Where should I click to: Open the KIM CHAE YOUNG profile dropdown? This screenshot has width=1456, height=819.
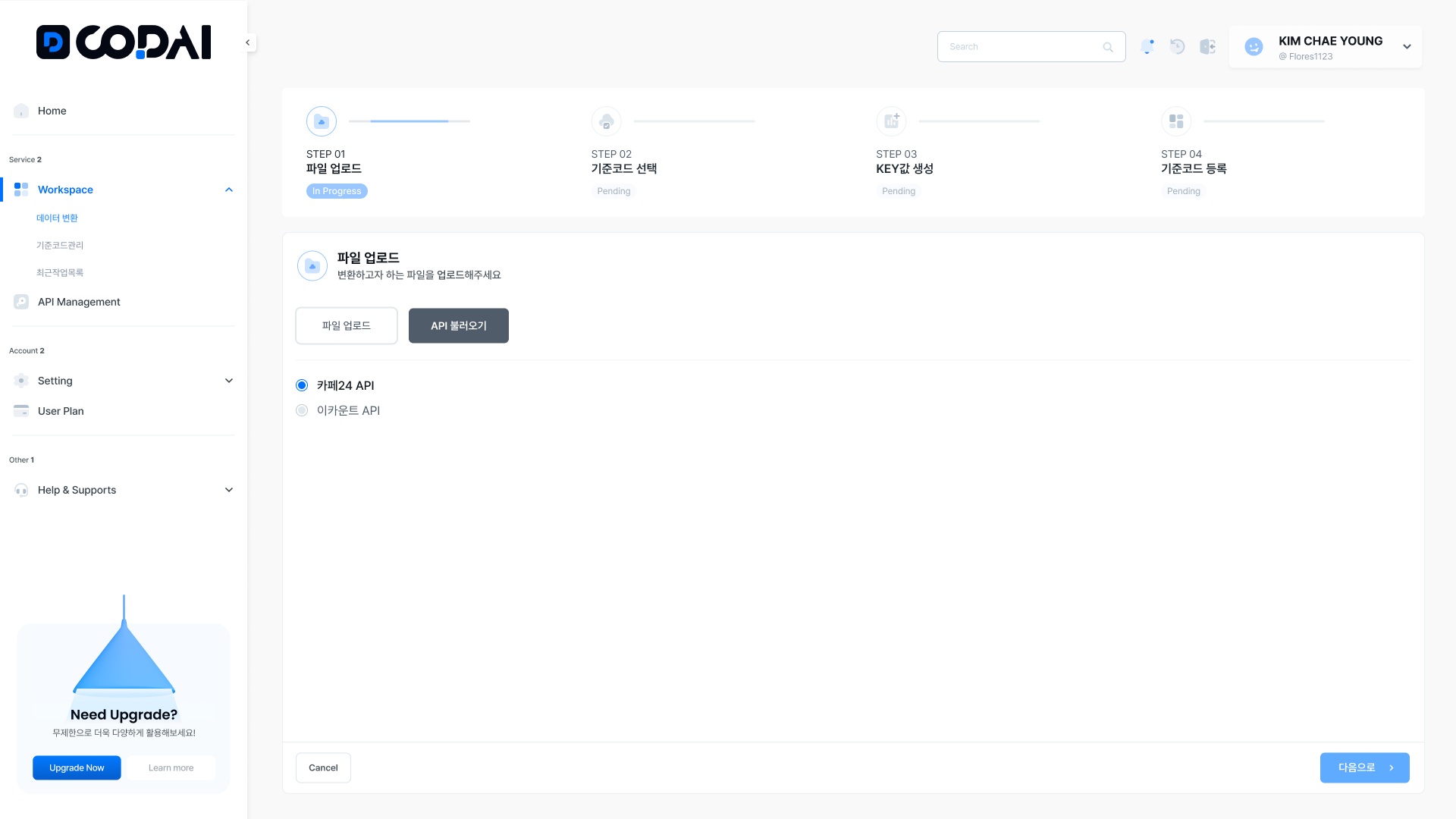click(x=1407, y=47)
